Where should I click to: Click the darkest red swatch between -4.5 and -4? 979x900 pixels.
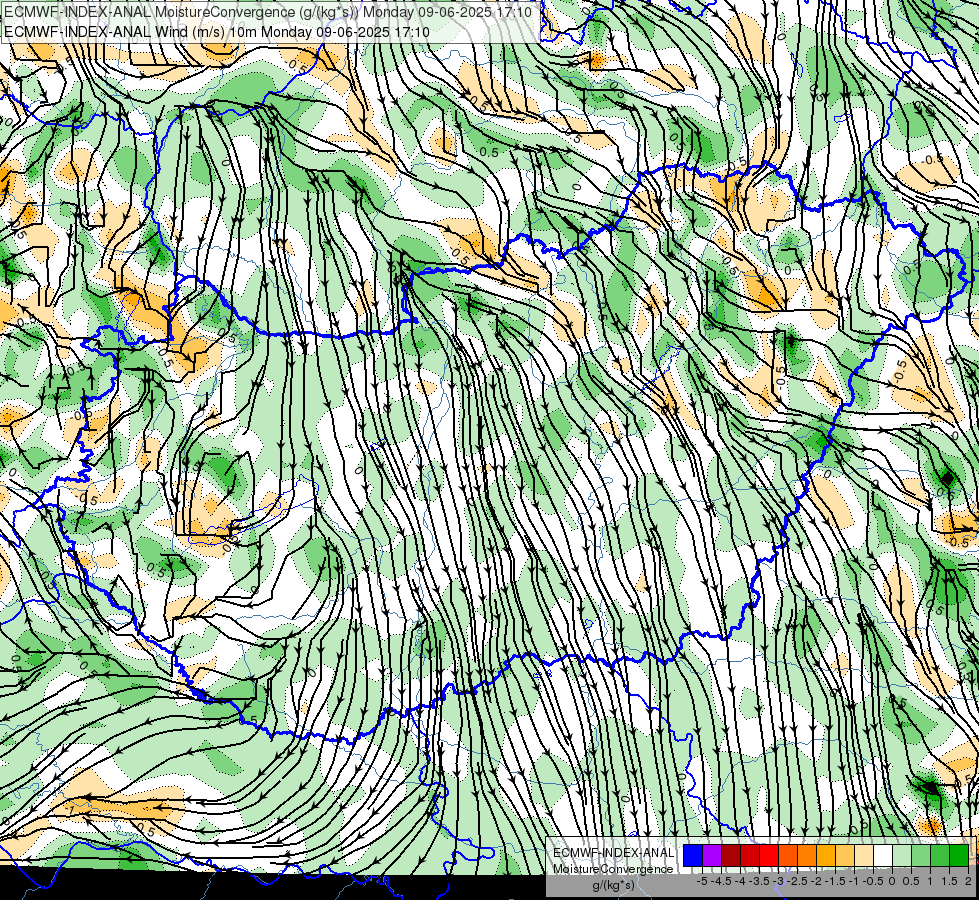point(731,855)
